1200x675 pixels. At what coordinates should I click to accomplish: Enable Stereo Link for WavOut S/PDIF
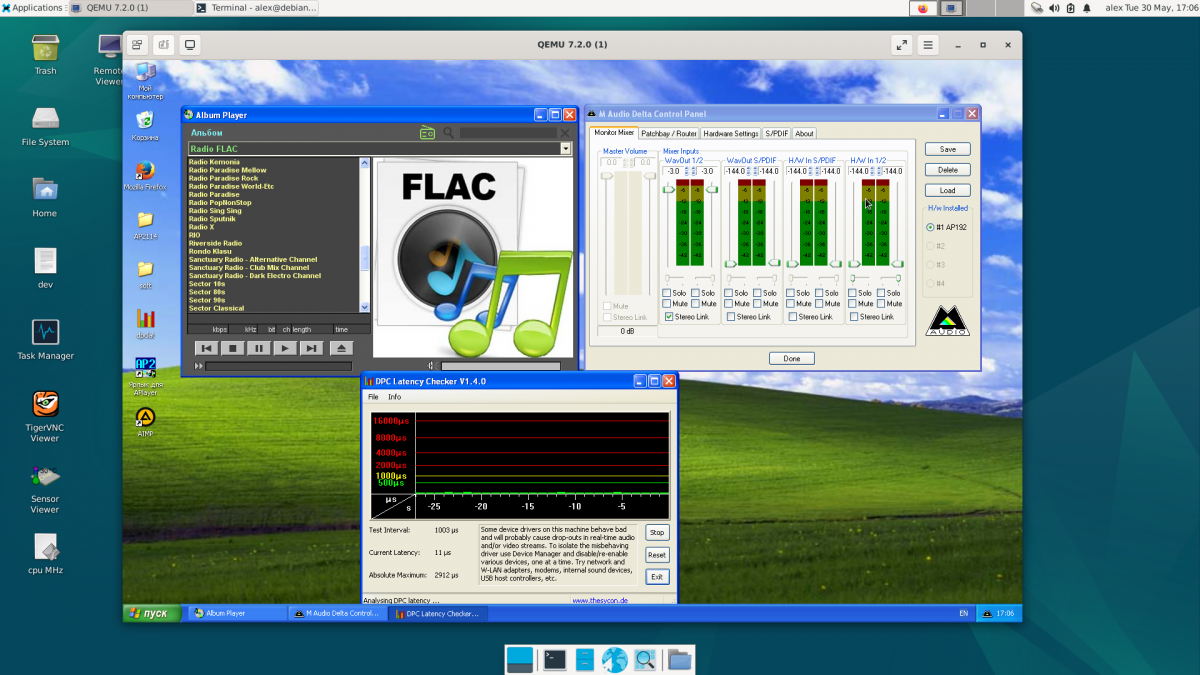point(731,317)
